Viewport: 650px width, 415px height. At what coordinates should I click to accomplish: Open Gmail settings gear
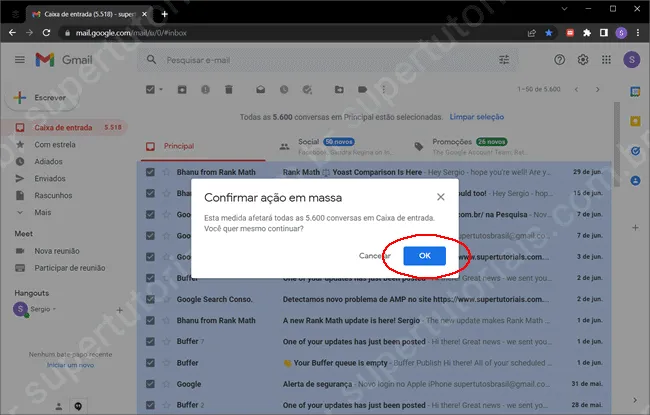point(583,60)
